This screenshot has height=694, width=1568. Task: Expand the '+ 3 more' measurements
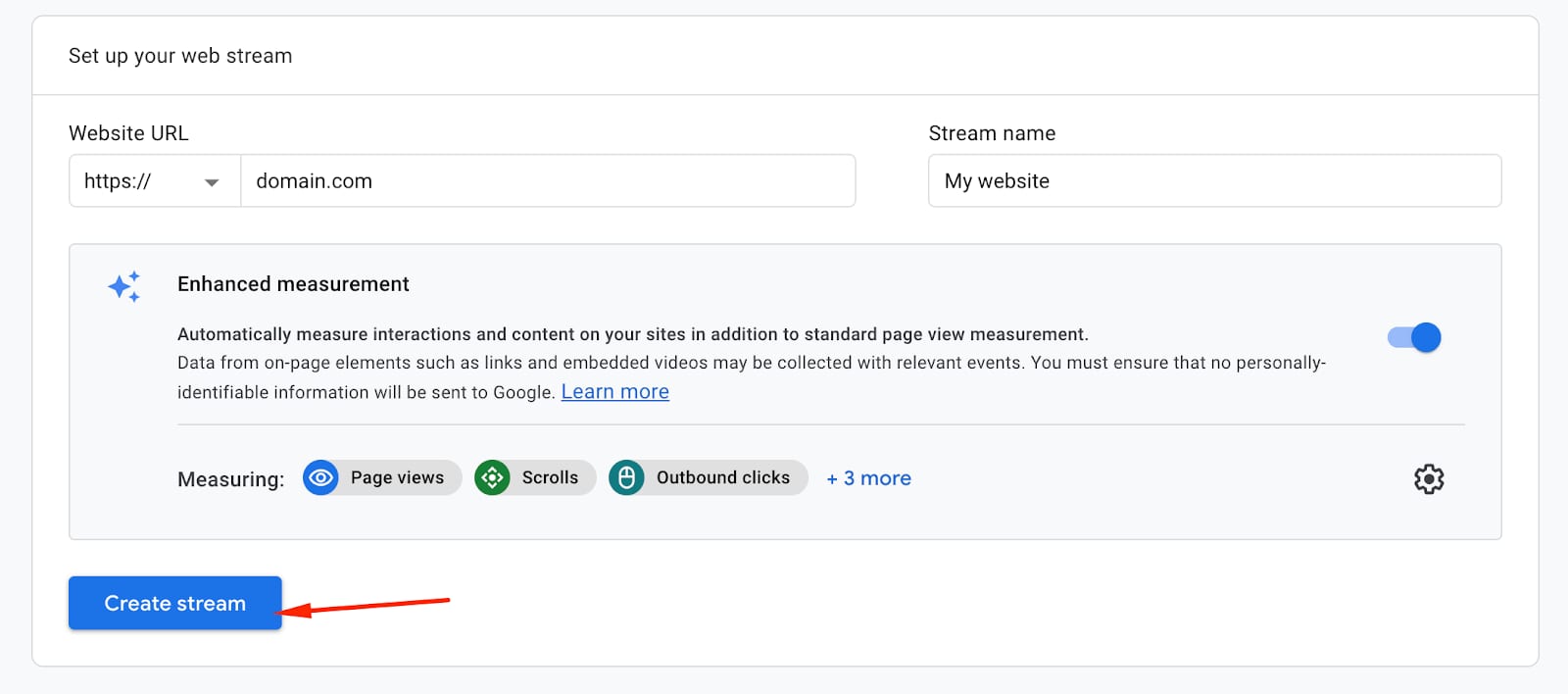click(868, 478)
